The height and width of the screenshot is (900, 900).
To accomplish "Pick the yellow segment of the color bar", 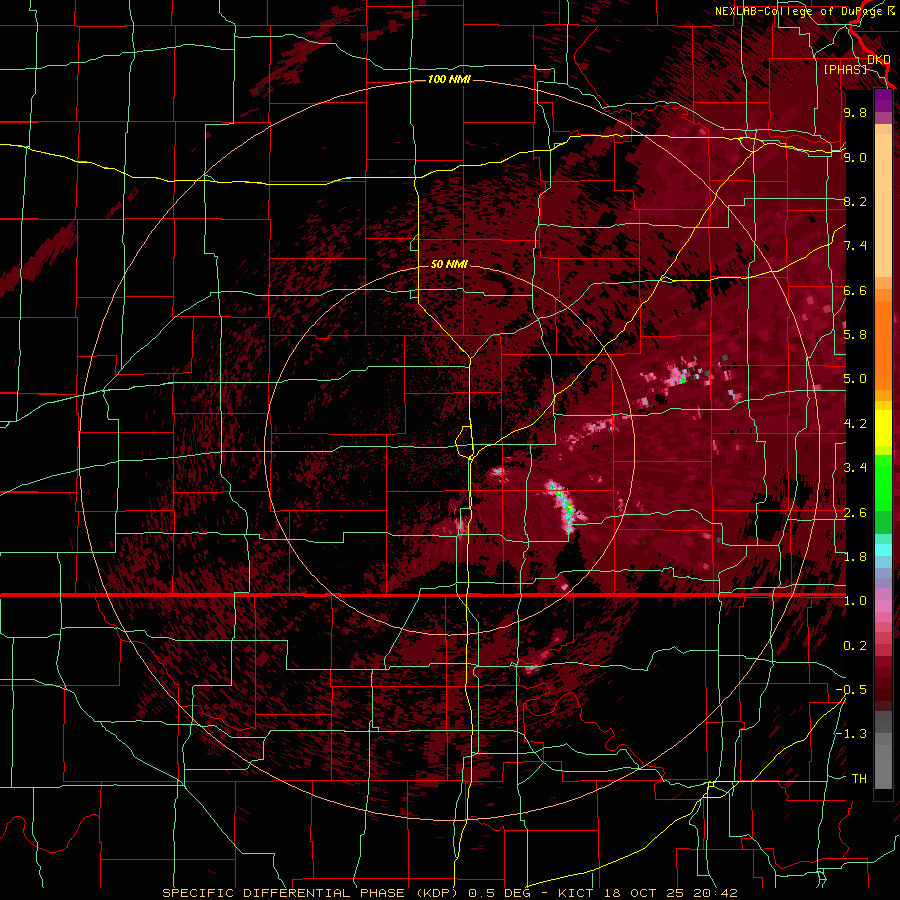I will click(883, 428).
